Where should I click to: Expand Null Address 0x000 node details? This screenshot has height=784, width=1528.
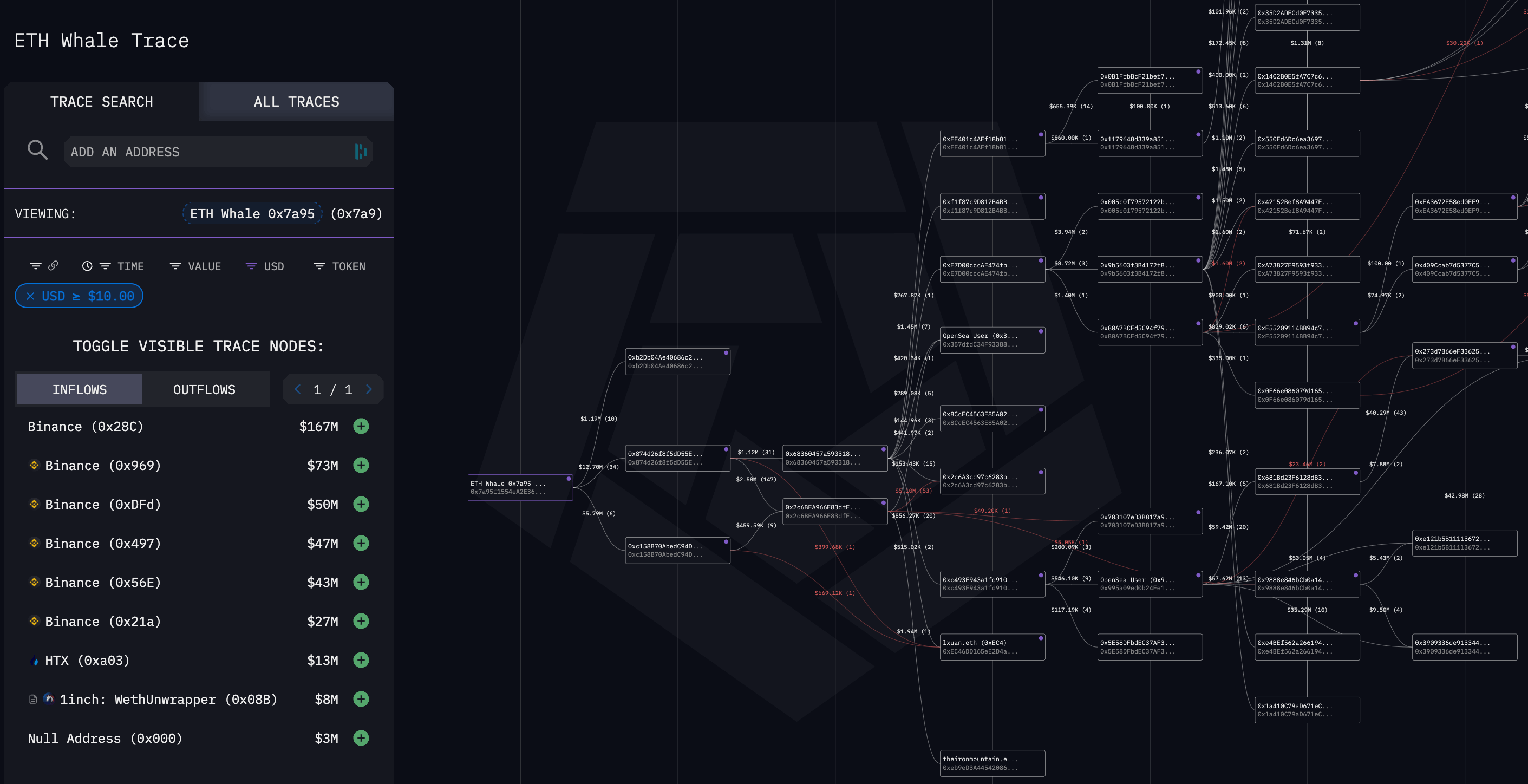361,738
